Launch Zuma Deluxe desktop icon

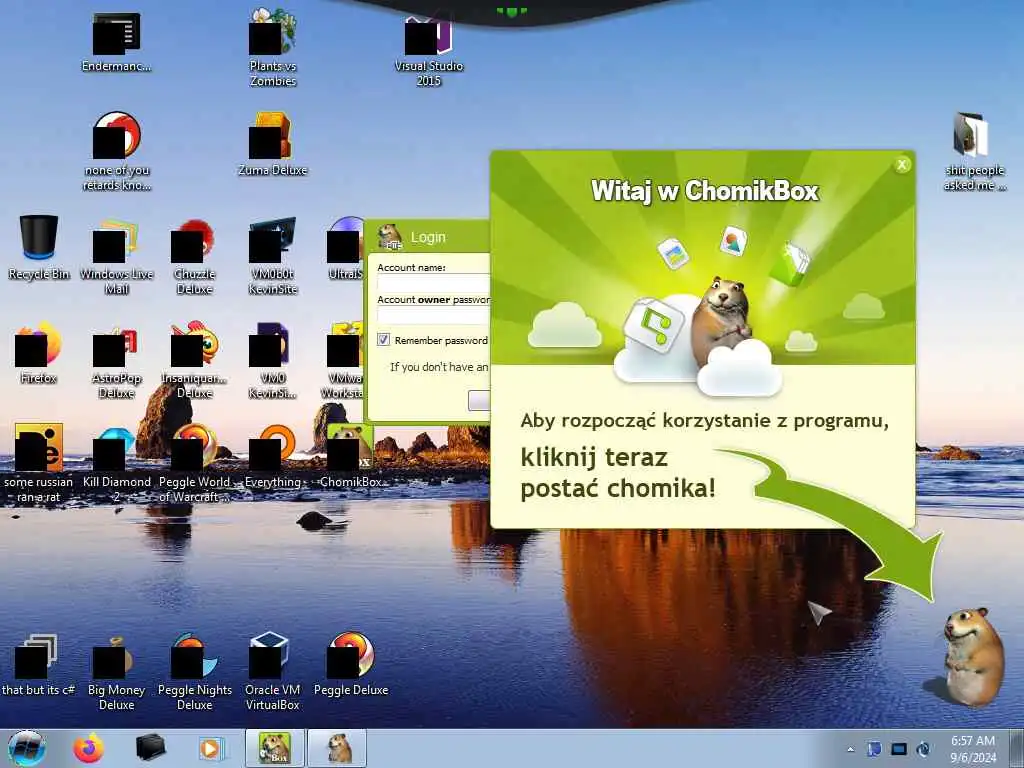tap(272, 144)
